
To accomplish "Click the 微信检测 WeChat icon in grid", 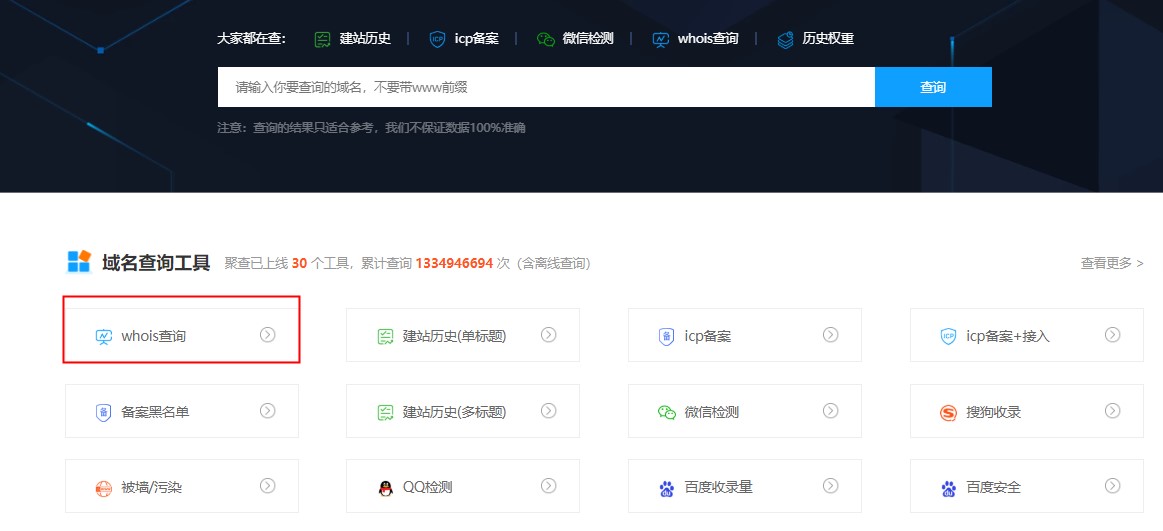I will (667, 412).
